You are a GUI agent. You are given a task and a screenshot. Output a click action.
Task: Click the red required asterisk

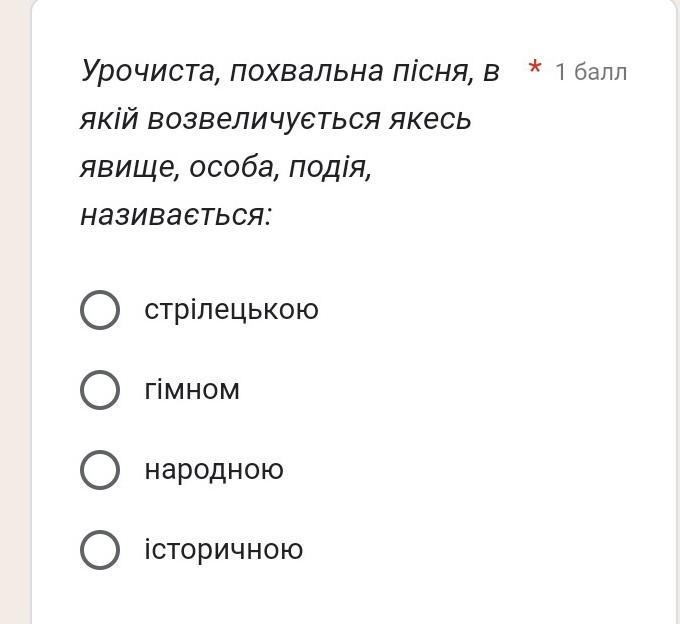pos(535,67)
